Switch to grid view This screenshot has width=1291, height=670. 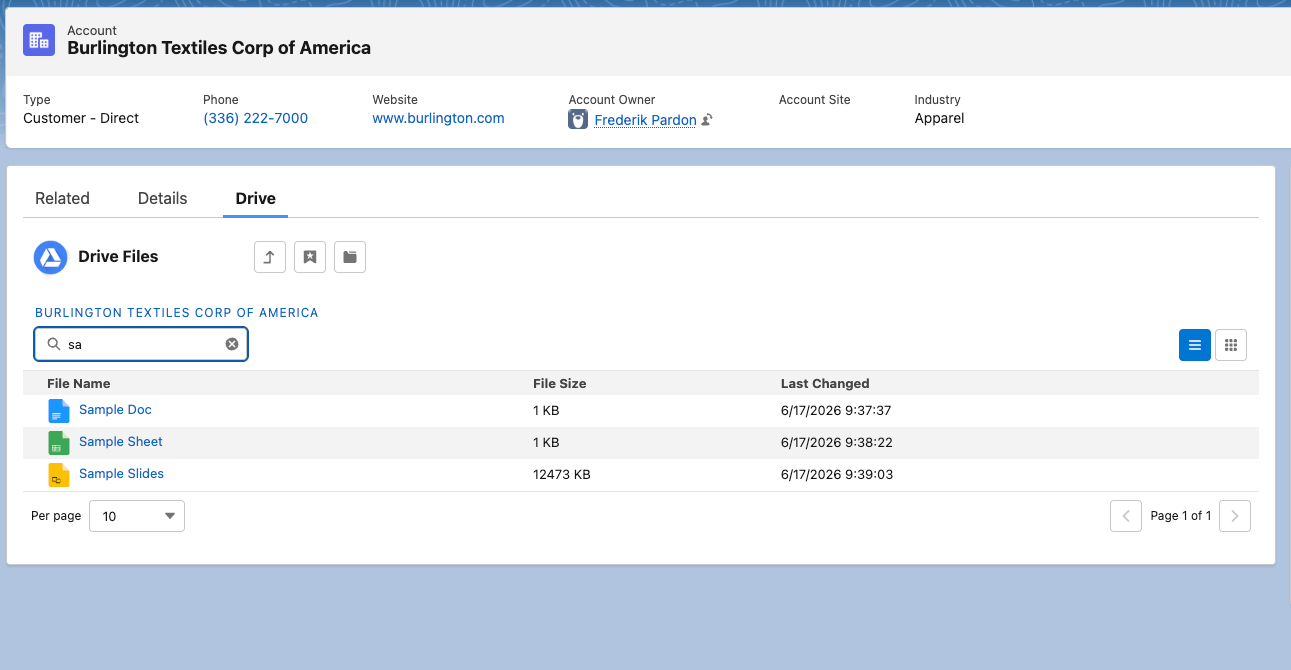1231,345
